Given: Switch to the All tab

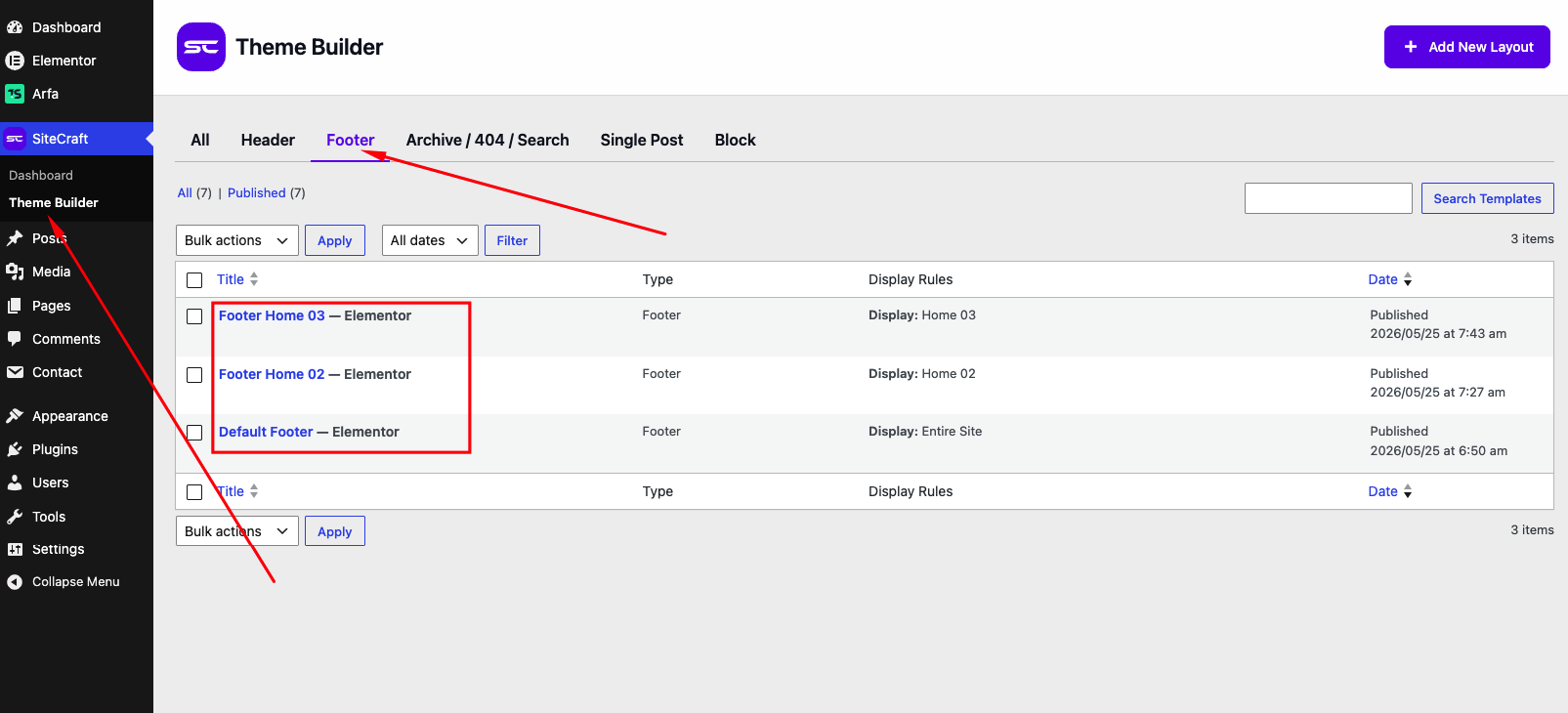Looking at the screenshot, I should [200, 140].
